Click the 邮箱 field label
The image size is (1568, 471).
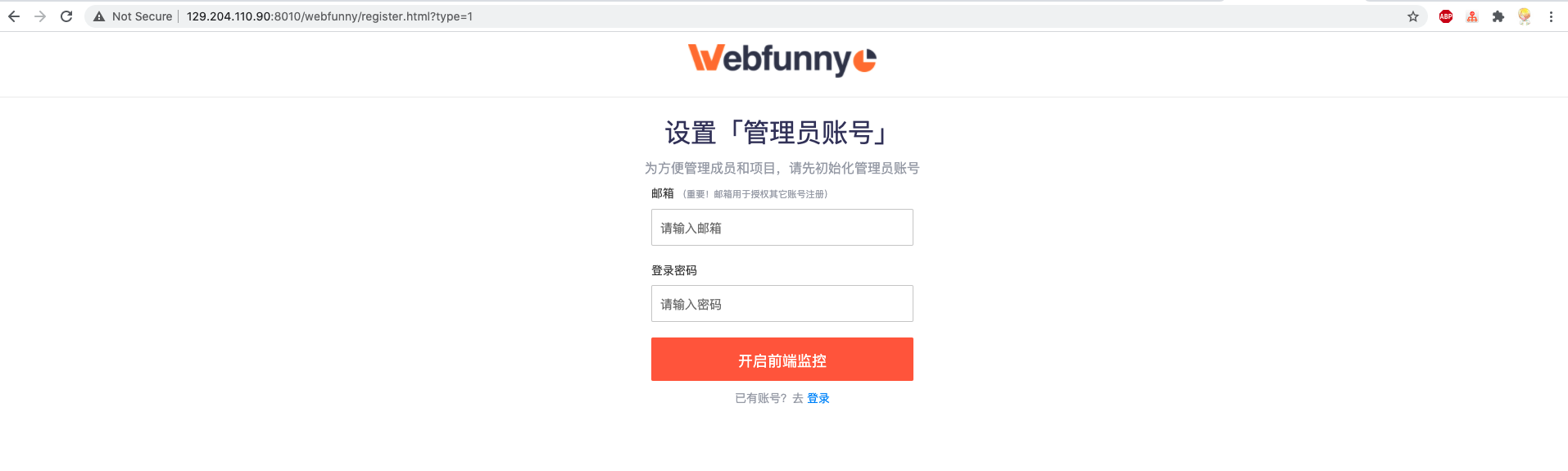tap(662, 193)
